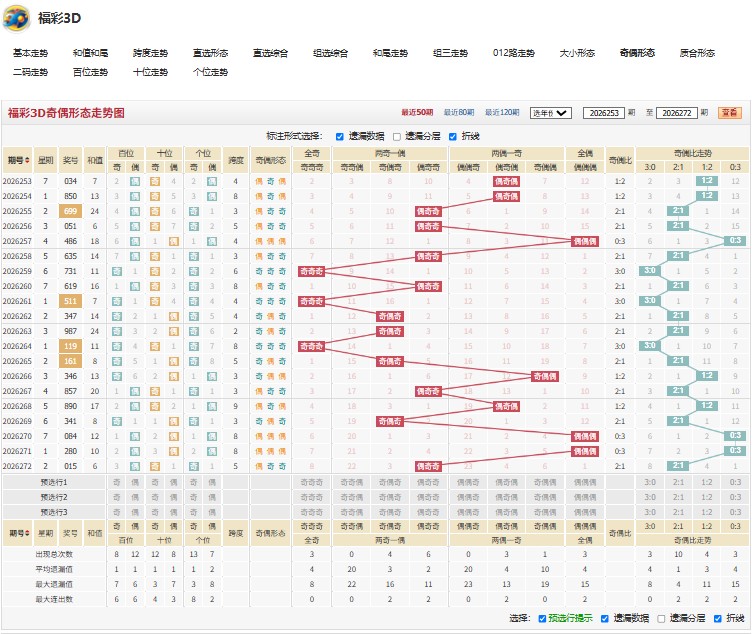Toggle bottom 折线 checkbox
Image resolution: width=754 pixels, height=634 pixels.
[x=717, y=619]
